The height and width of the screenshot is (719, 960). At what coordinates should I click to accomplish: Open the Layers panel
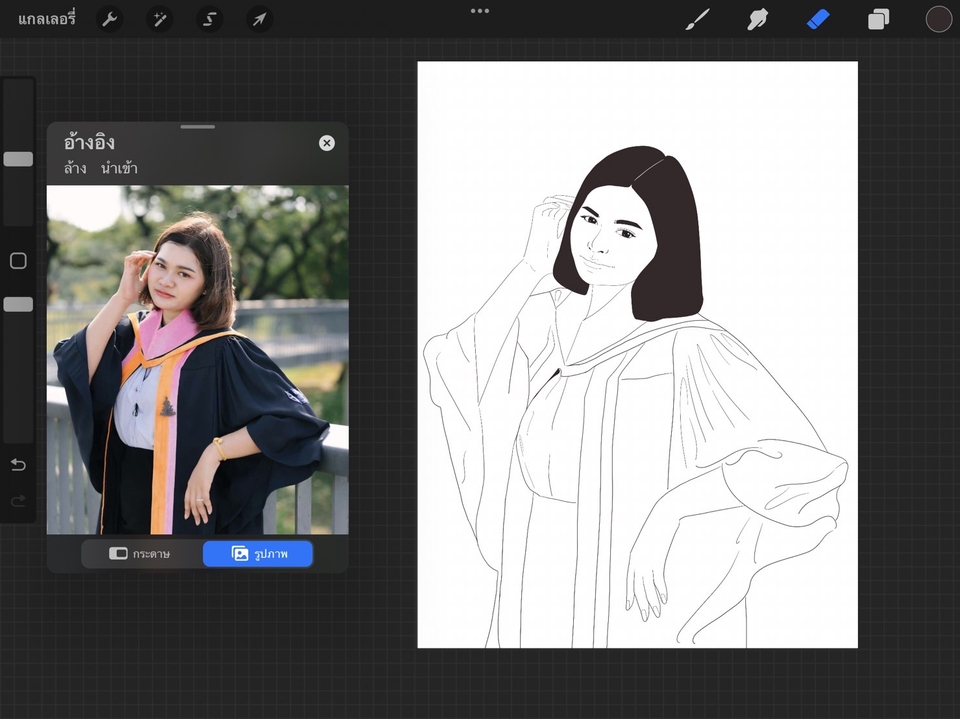879,19
